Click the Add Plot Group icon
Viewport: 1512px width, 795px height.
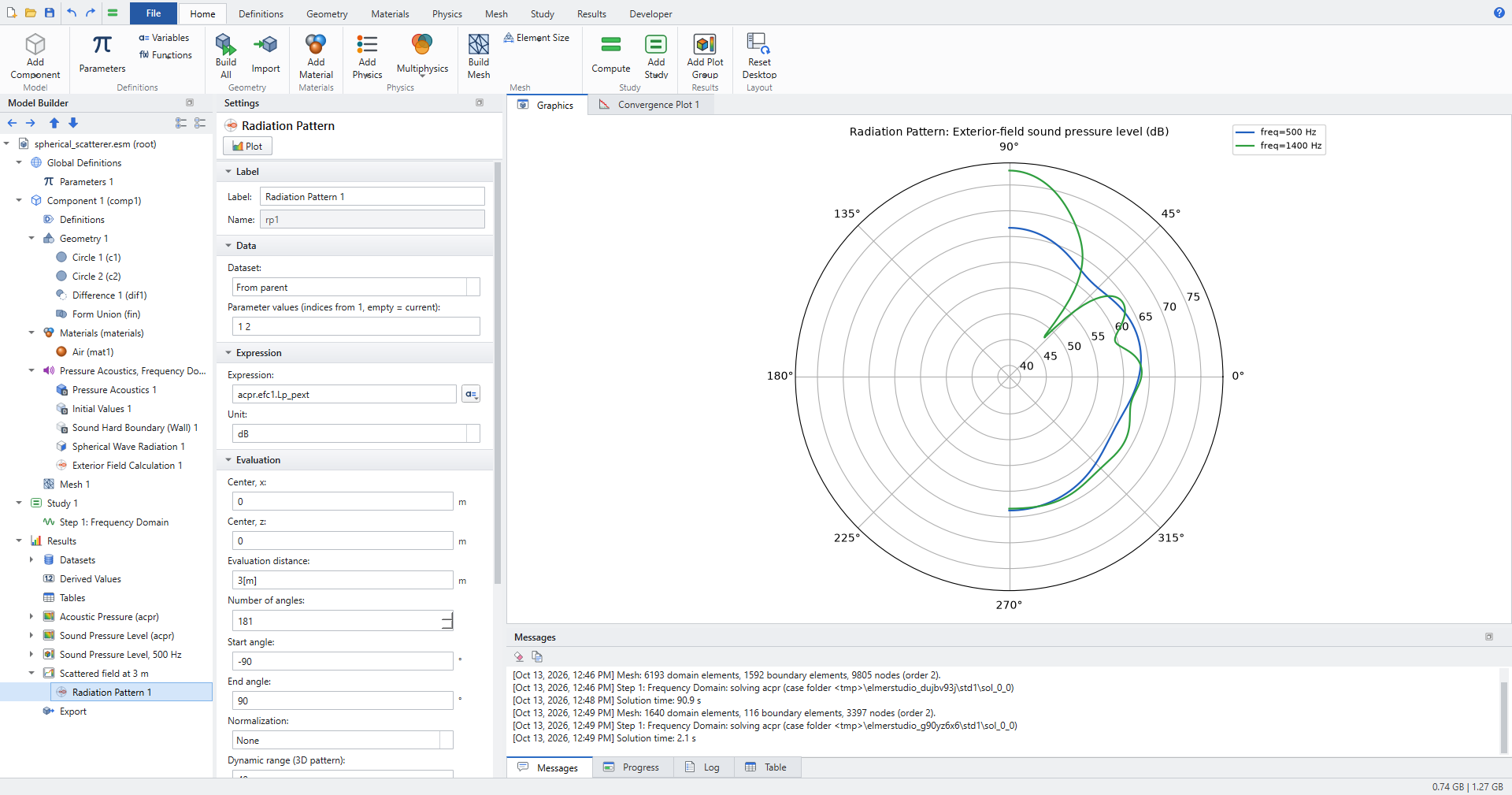(705, 43)
